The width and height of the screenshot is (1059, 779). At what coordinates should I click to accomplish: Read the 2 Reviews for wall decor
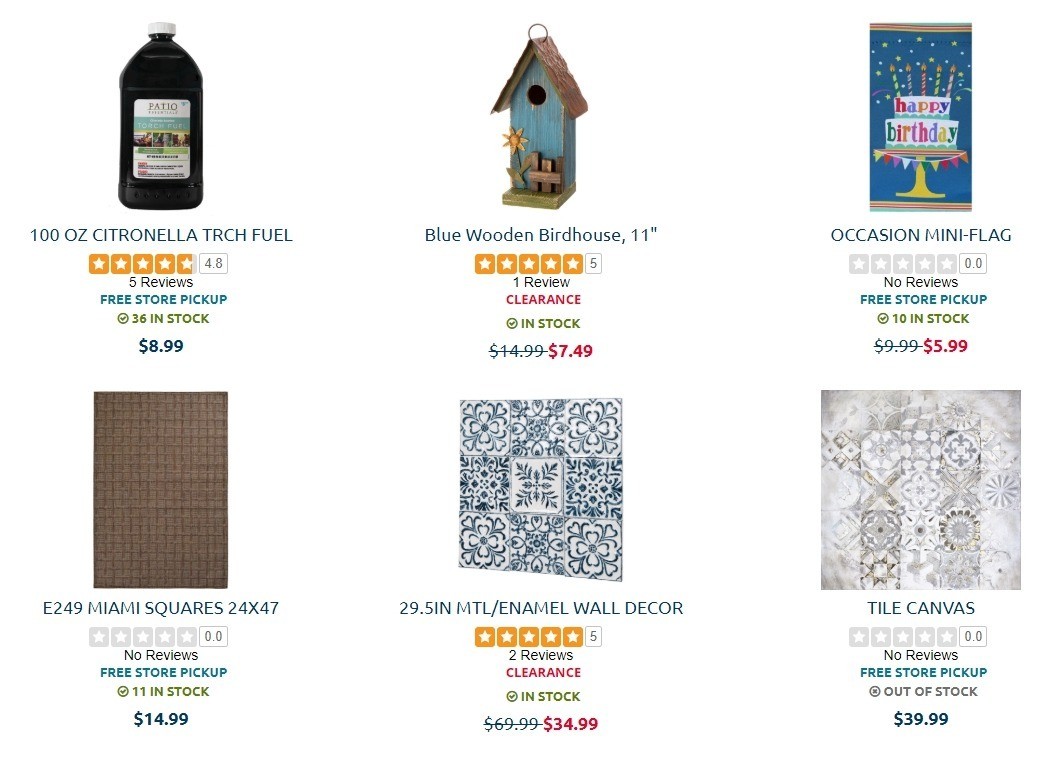[x=540, y=655]
